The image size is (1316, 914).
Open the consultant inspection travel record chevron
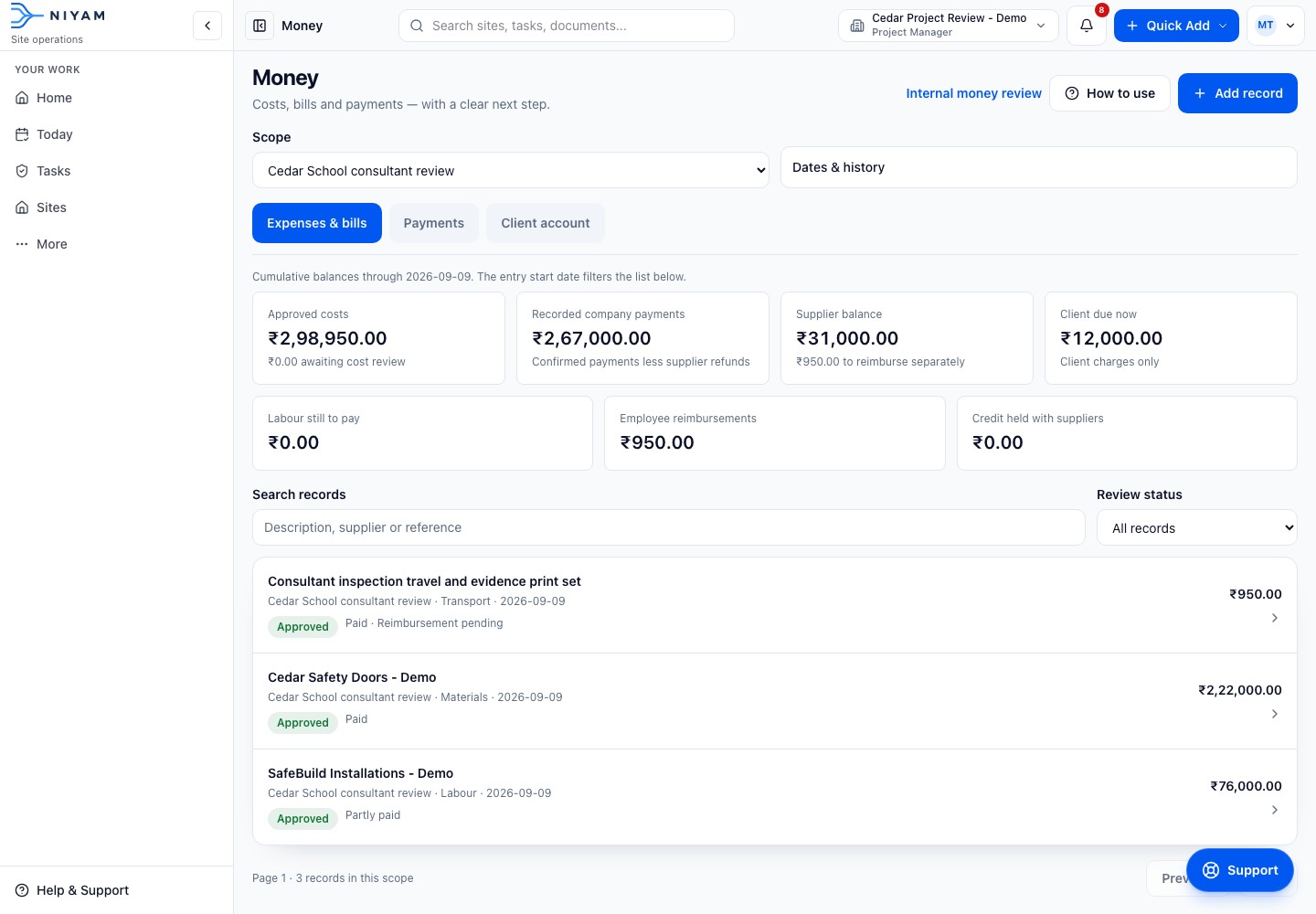1274,618
